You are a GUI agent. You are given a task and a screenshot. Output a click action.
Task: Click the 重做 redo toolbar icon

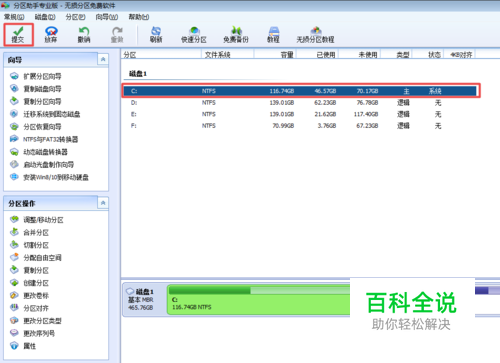click(117, 34)
